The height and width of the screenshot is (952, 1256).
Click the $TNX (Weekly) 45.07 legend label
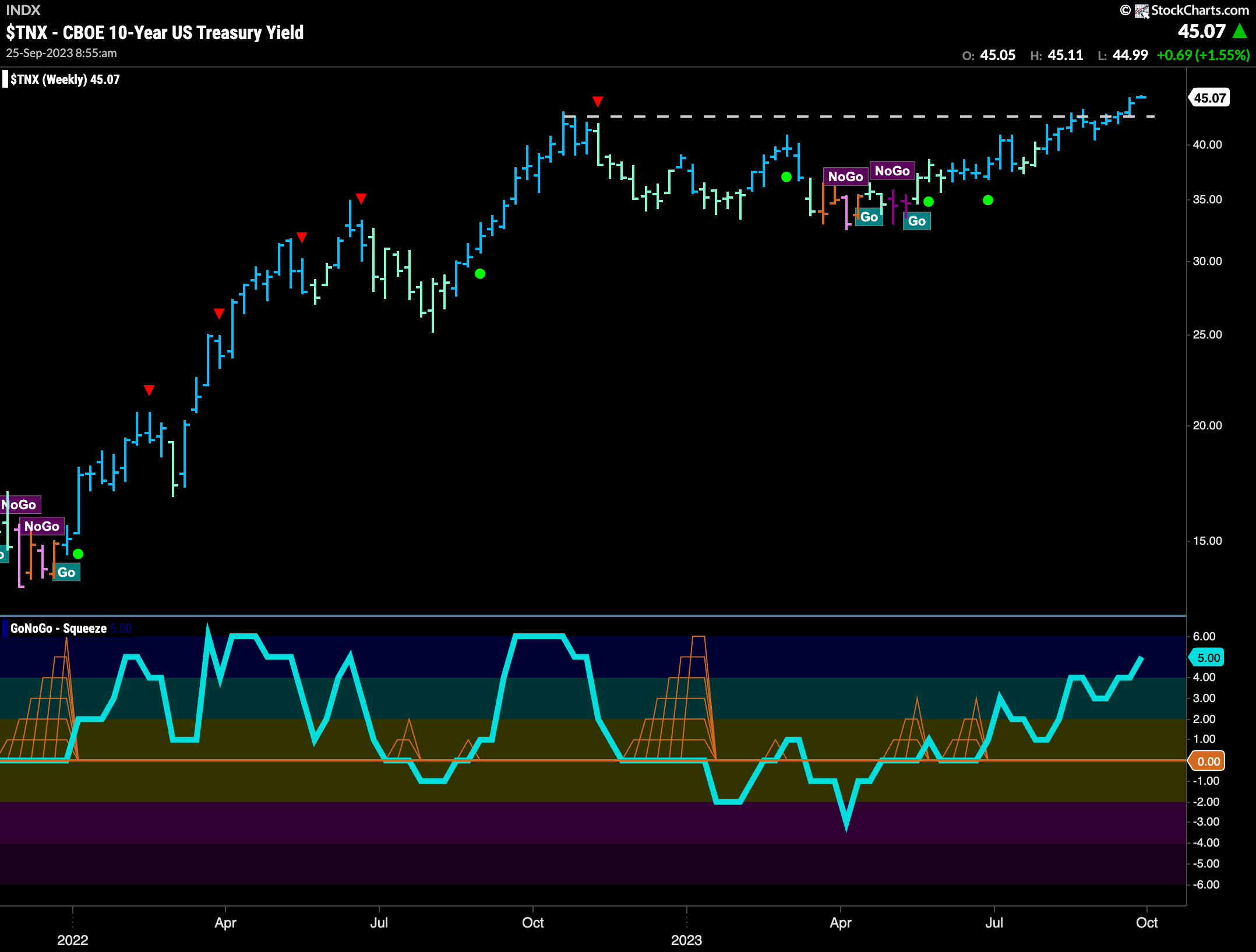pyautogui.click(x=65, y=80)
